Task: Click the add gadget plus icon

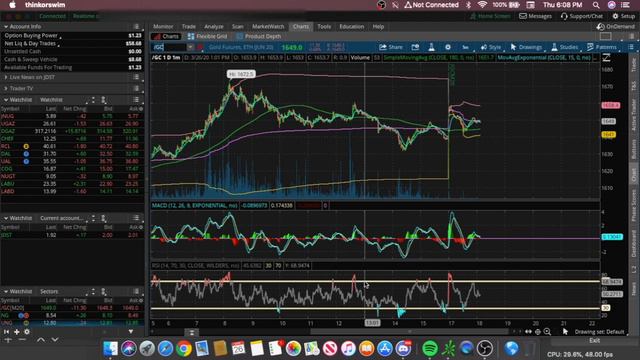Action: point(17,332)
